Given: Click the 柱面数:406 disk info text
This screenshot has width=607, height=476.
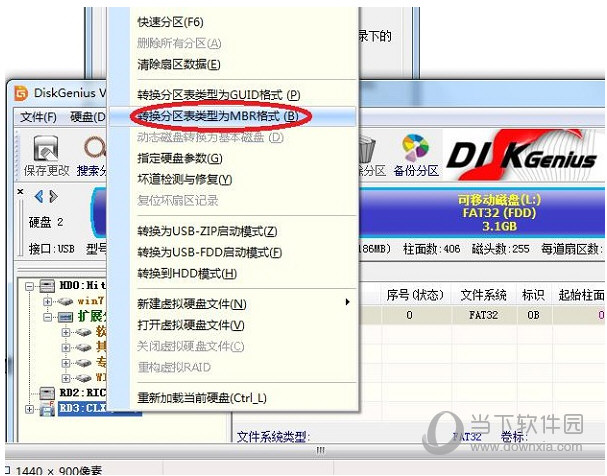Looking at the screenshot, I should (431, 249).
